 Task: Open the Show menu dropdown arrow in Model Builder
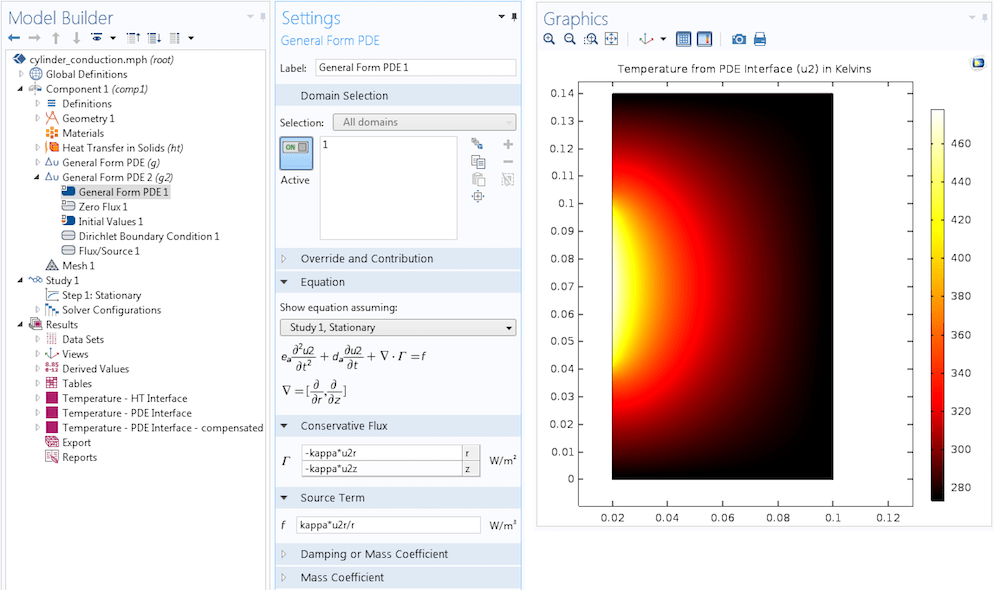click(x=113, y=38)
